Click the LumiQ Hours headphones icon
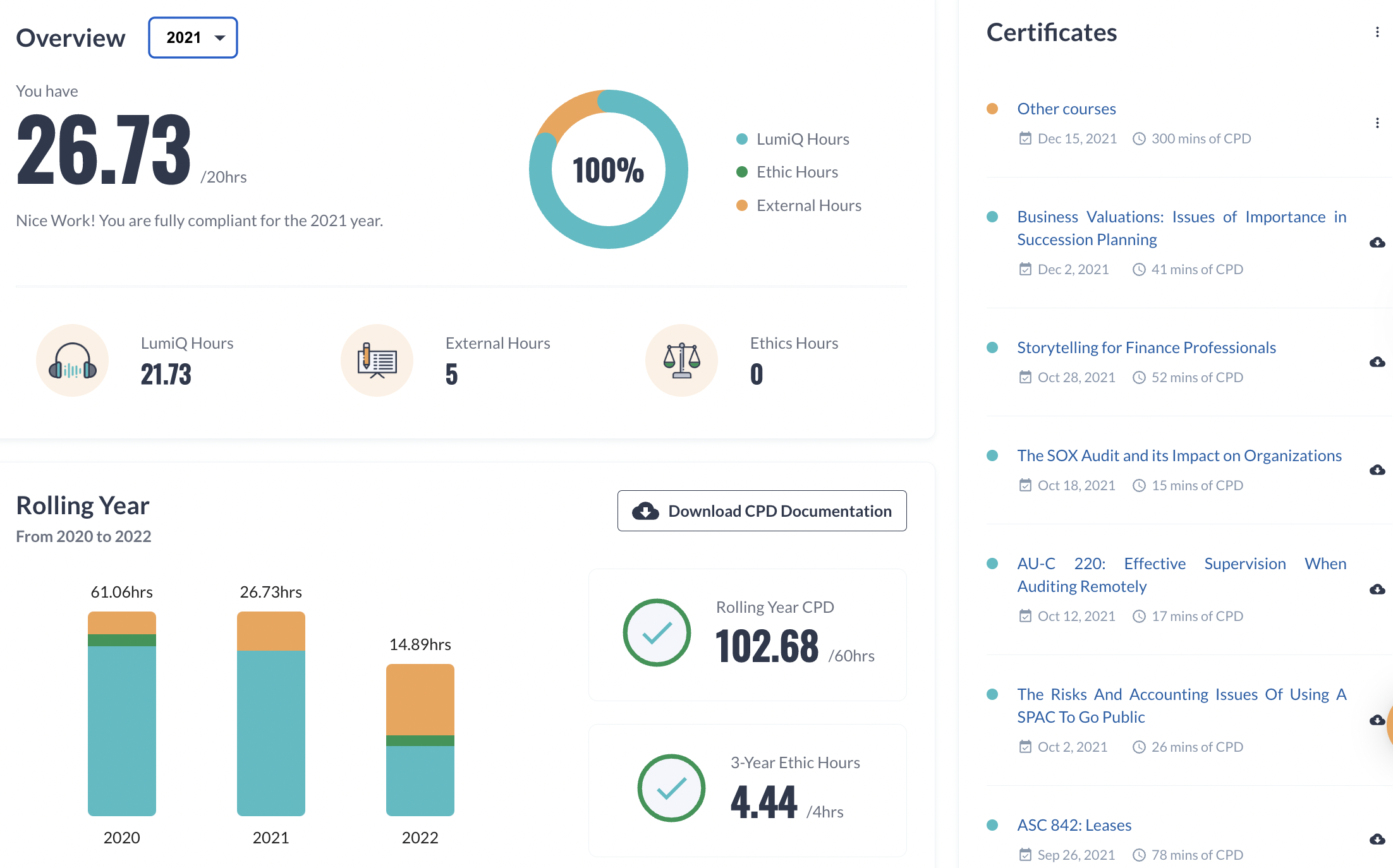This screenshot has height=868, width=1393. (x=72, y=361)
